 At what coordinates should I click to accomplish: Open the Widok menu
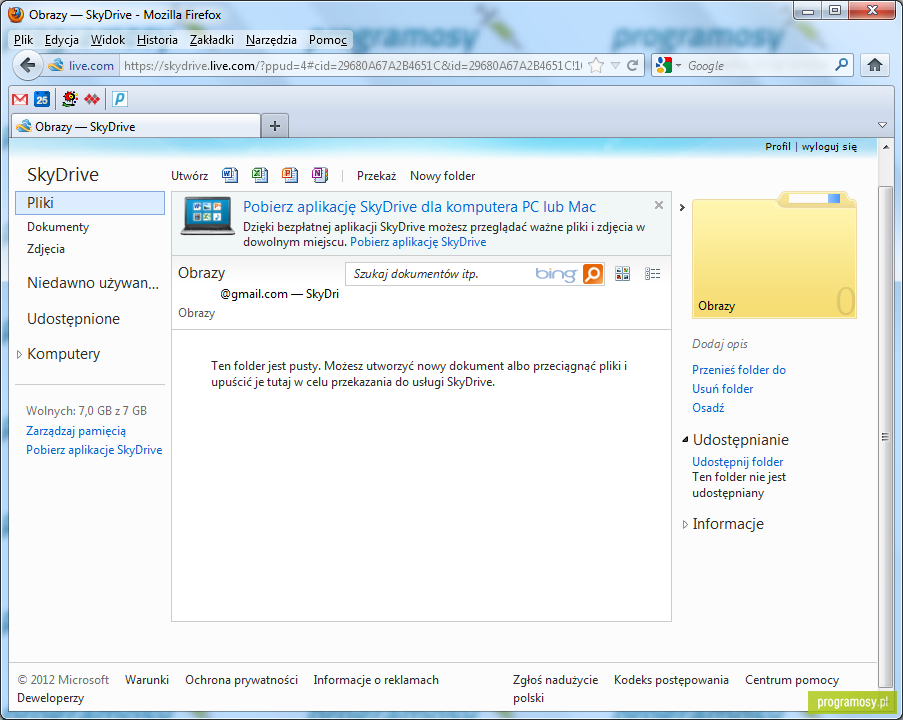point(108,40)
